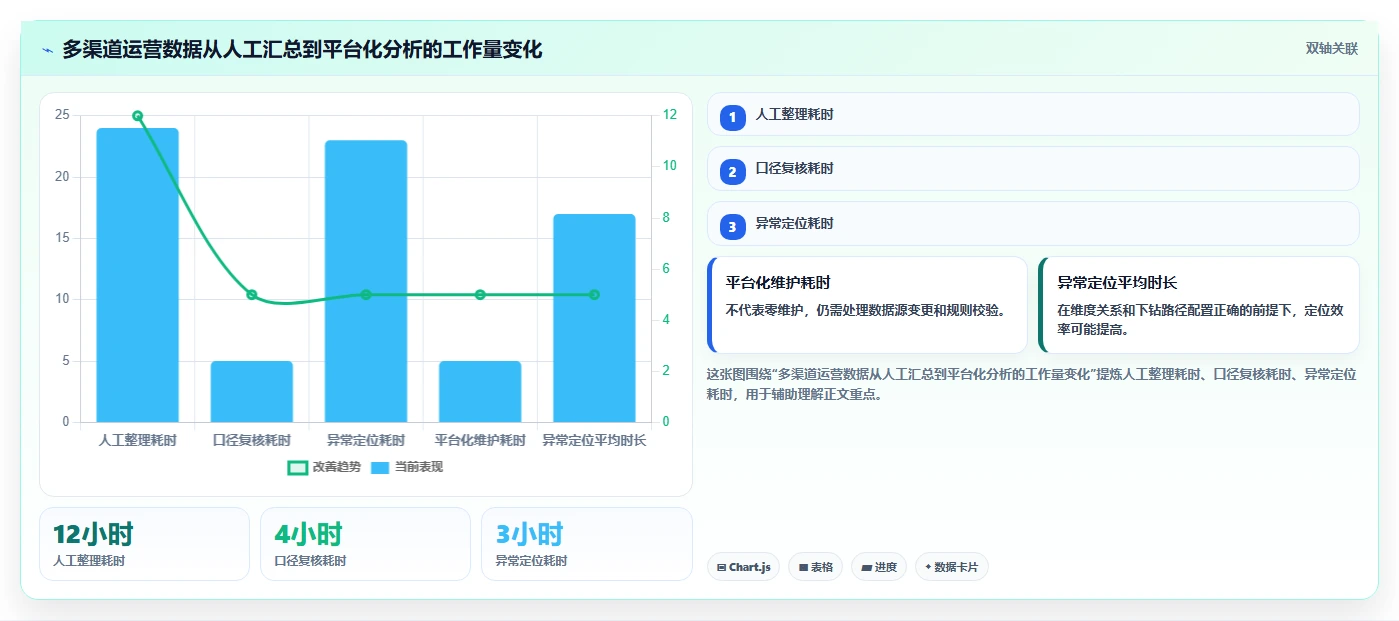Click x-axis label 人工整理耗时
Image resolution: width=1399 pixels, height=621 pixels.
click(x=137, y=440)
